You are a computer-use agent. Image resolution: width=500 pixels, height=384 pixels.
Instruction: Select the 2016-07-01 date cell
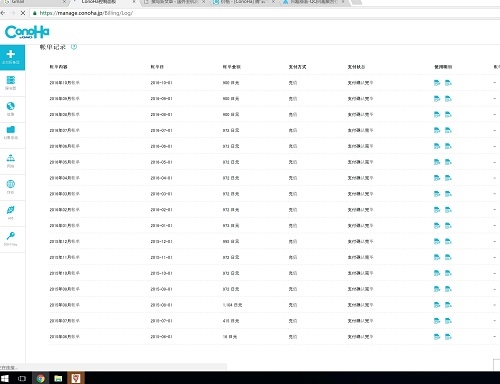[x=161, y=130]
